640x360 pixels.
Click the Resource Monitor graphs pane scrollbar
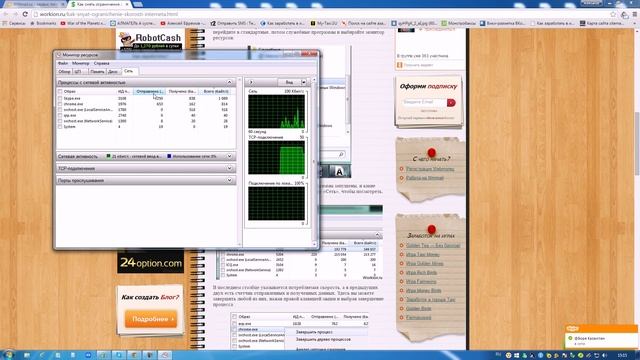(314, 162)
